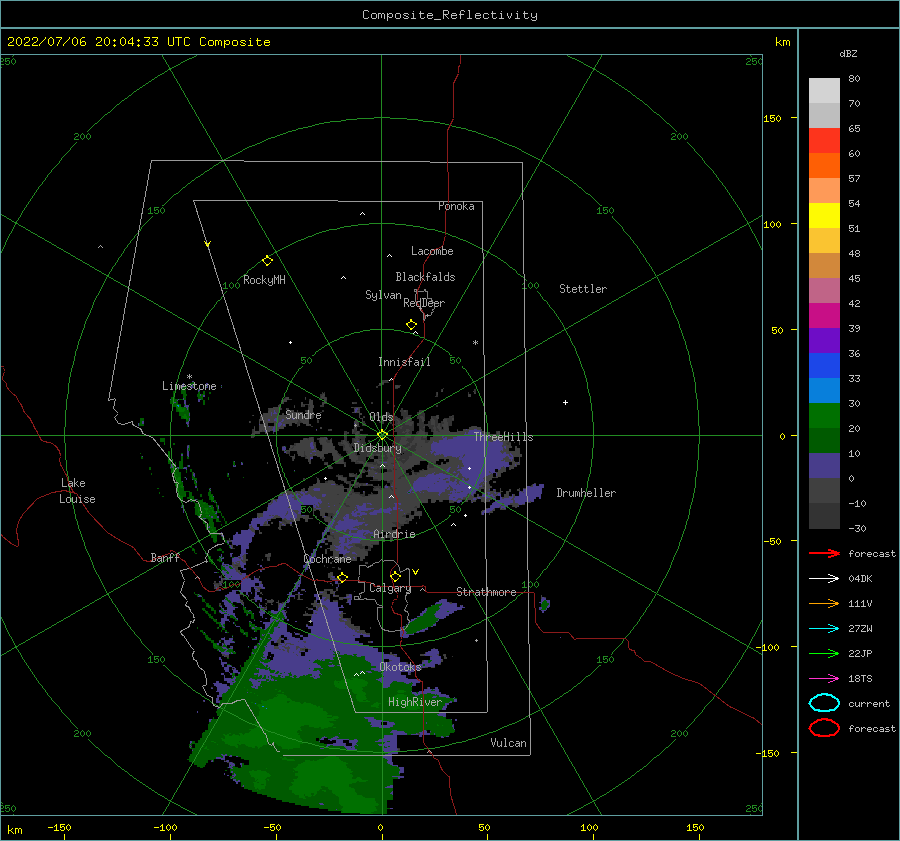The height and width of the screenshot is (841, 900).
Task: Click the red forecast arrow in legend
Action: 824,553
